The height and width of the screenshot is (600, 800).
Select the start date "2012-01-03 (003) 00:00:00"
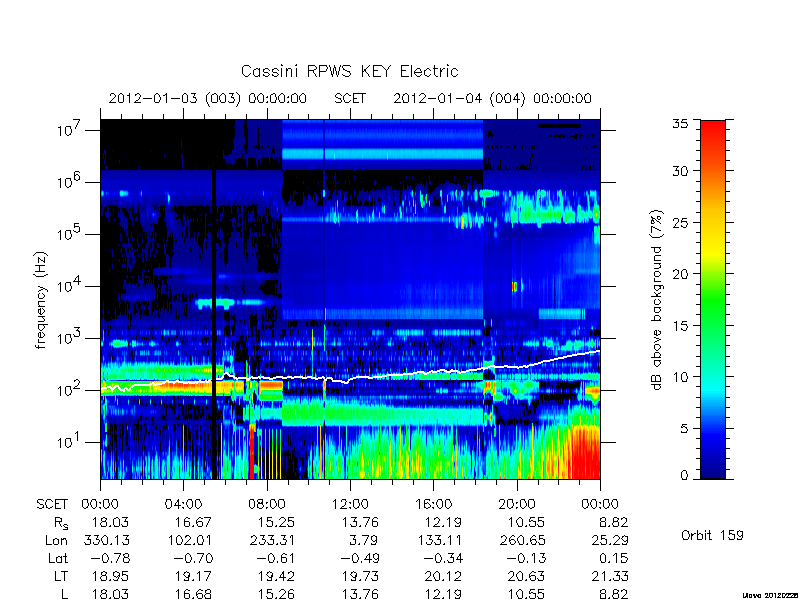[208, 98]
